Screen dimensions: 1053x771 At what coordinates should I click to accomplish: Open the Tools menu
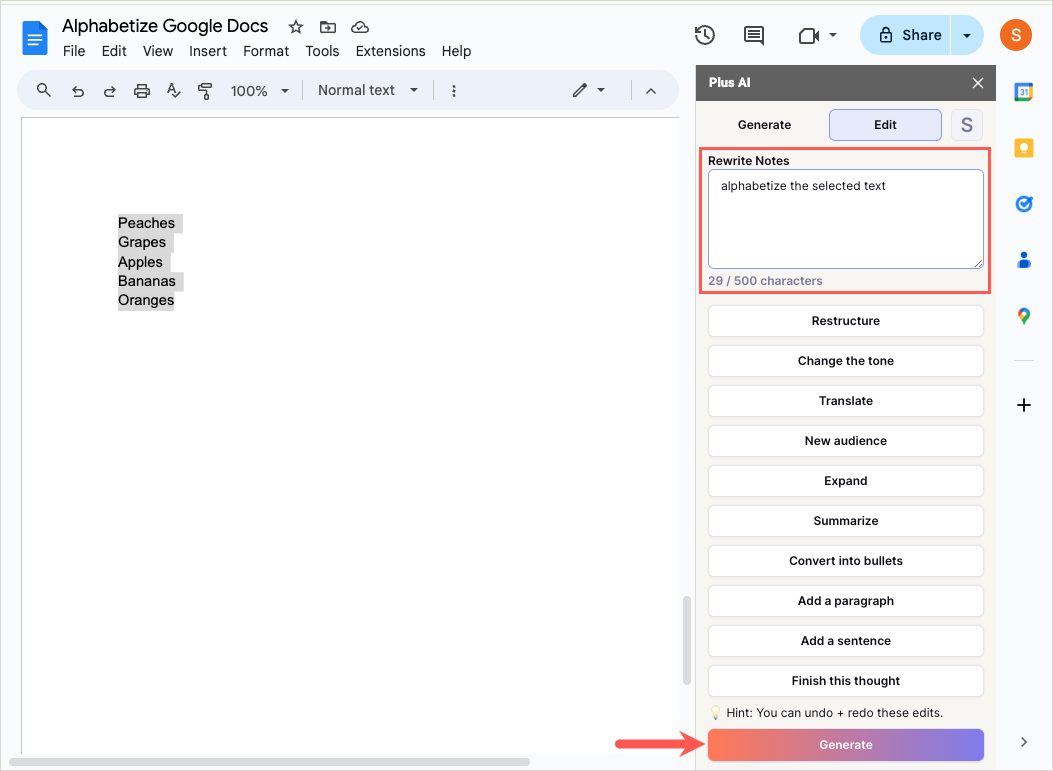click(x=322, y=51)
